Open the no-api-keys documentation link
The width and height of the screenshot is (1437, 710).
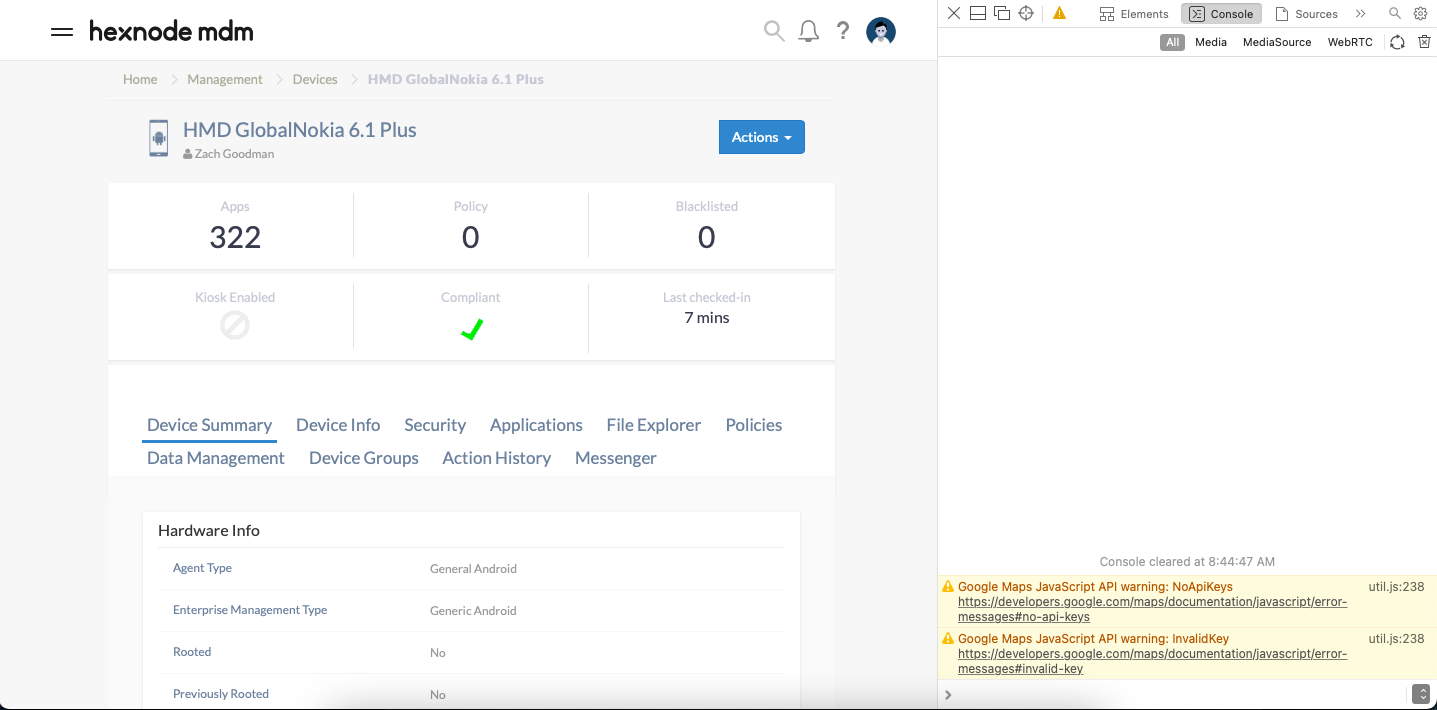click(x=1152, y=610)
